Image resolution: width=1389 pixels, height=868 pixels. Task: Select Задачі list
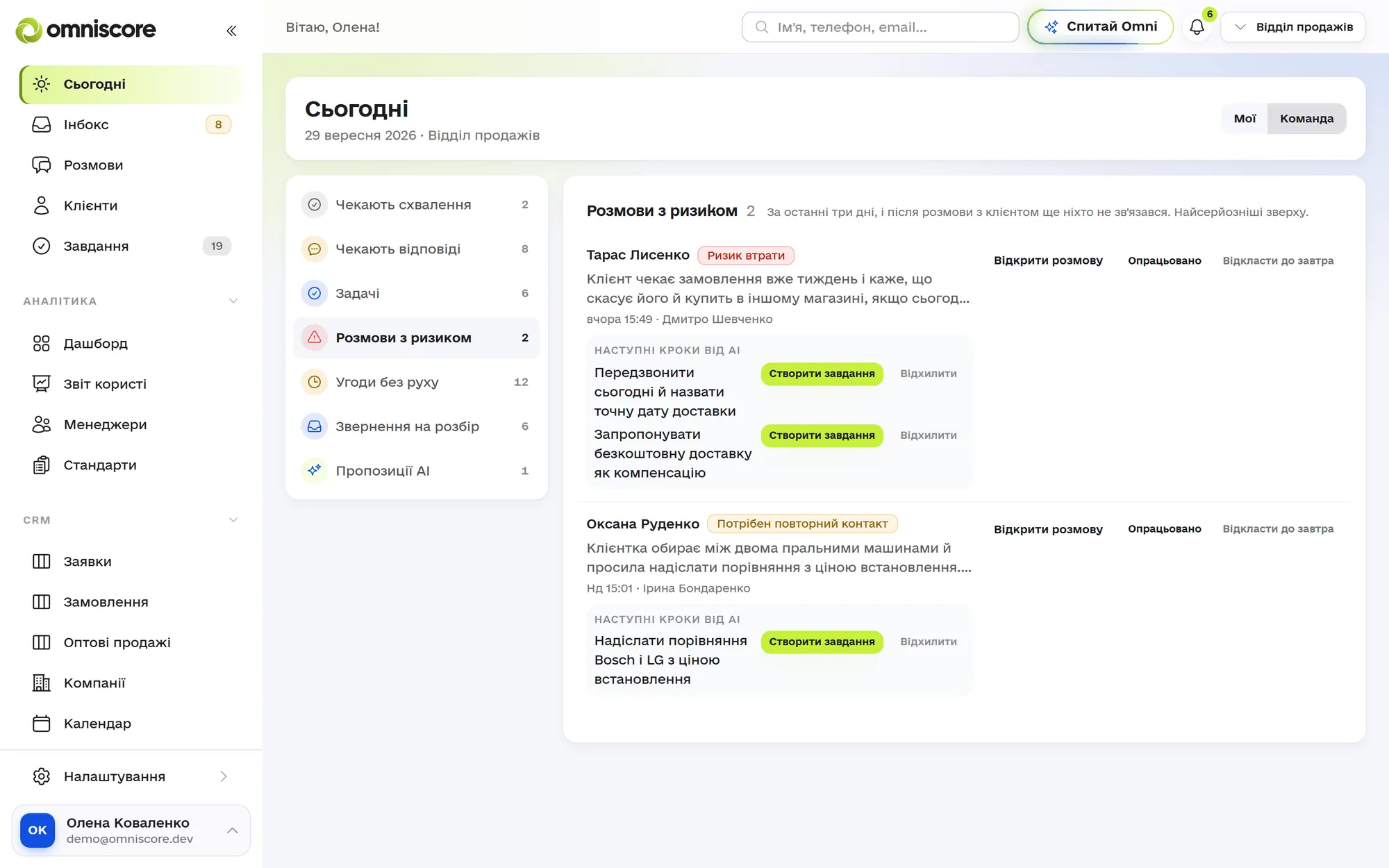[416, 293]
